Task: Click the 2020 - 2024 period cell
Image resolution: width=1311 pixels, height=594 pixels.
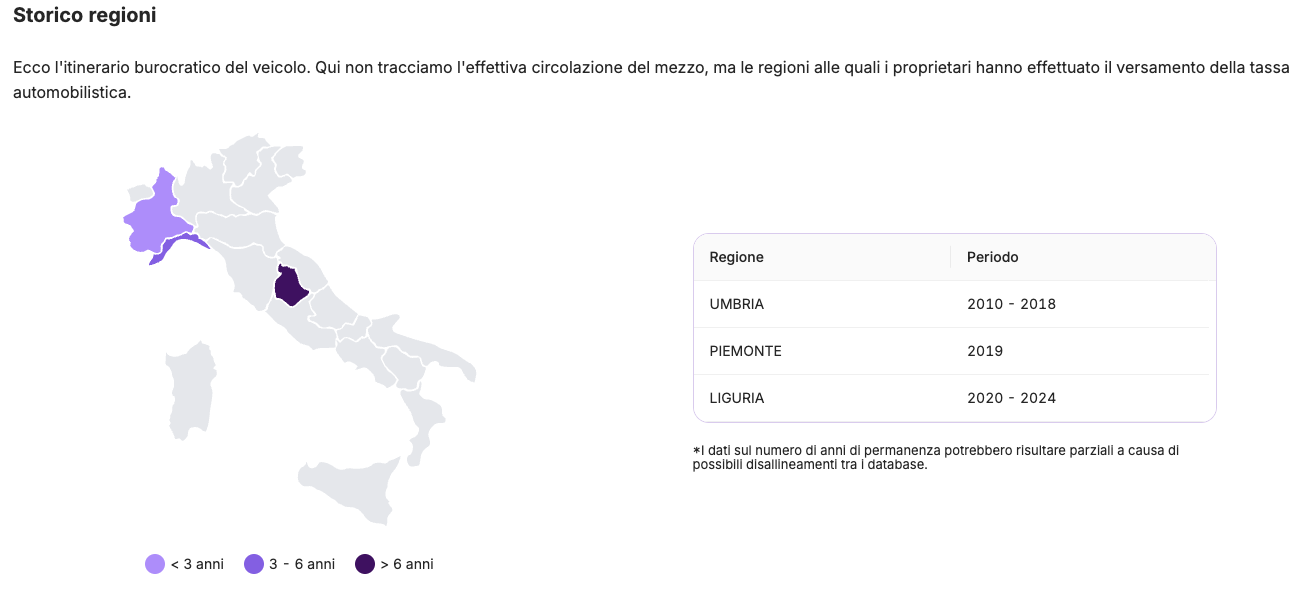Action: click(1012, 398)
